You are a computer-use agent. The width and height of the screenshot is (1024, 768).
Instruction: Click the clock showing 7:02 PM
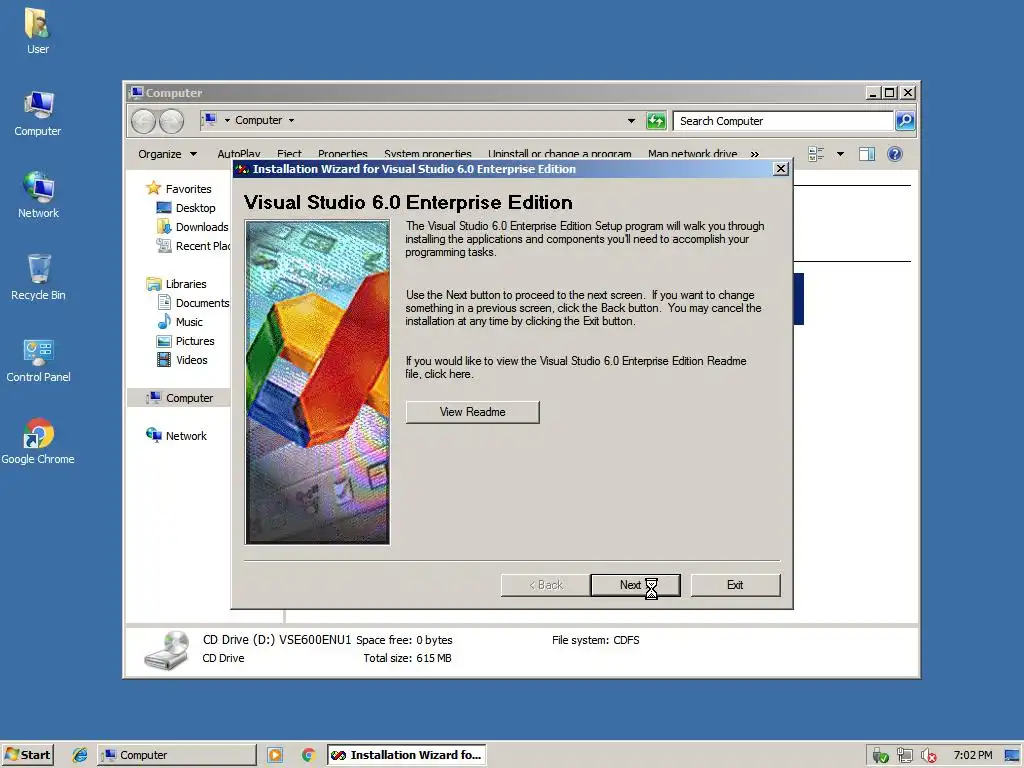[x=972, y=755]
